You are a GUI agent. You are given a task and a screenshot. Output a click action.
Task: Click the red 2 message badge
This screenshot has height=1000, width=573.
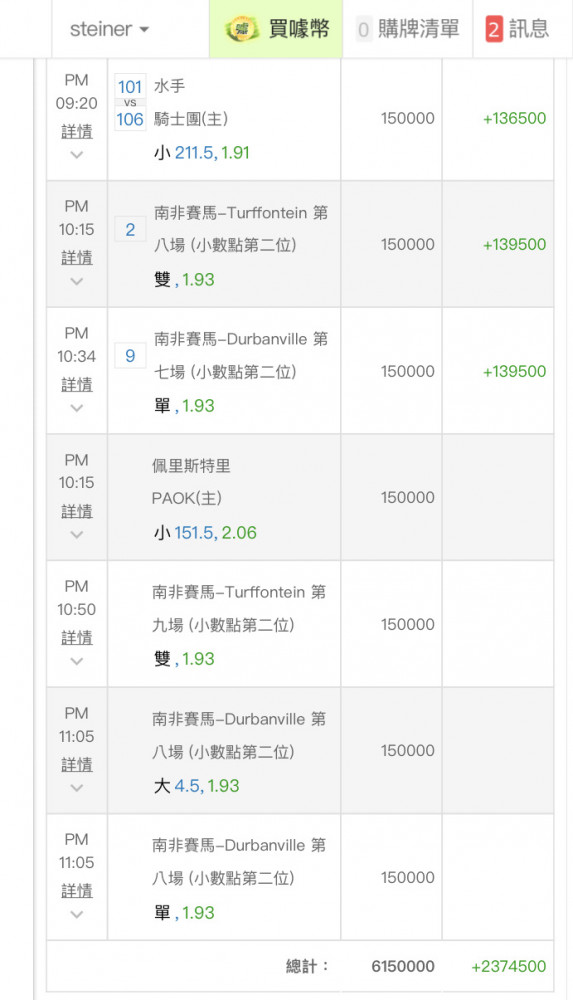click(494, 29)
